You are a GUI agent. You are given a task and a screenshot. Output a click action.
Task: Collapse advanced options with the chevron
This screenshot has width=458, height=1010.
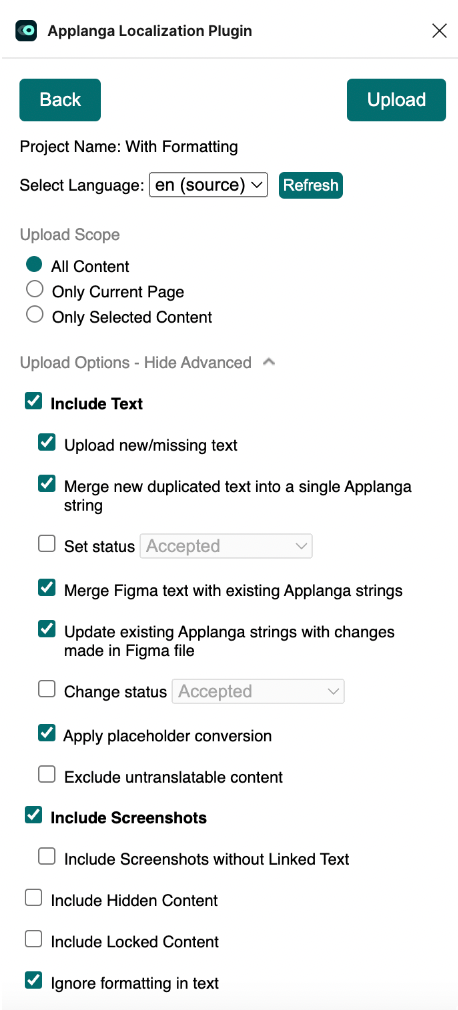(x=269, y=363)
